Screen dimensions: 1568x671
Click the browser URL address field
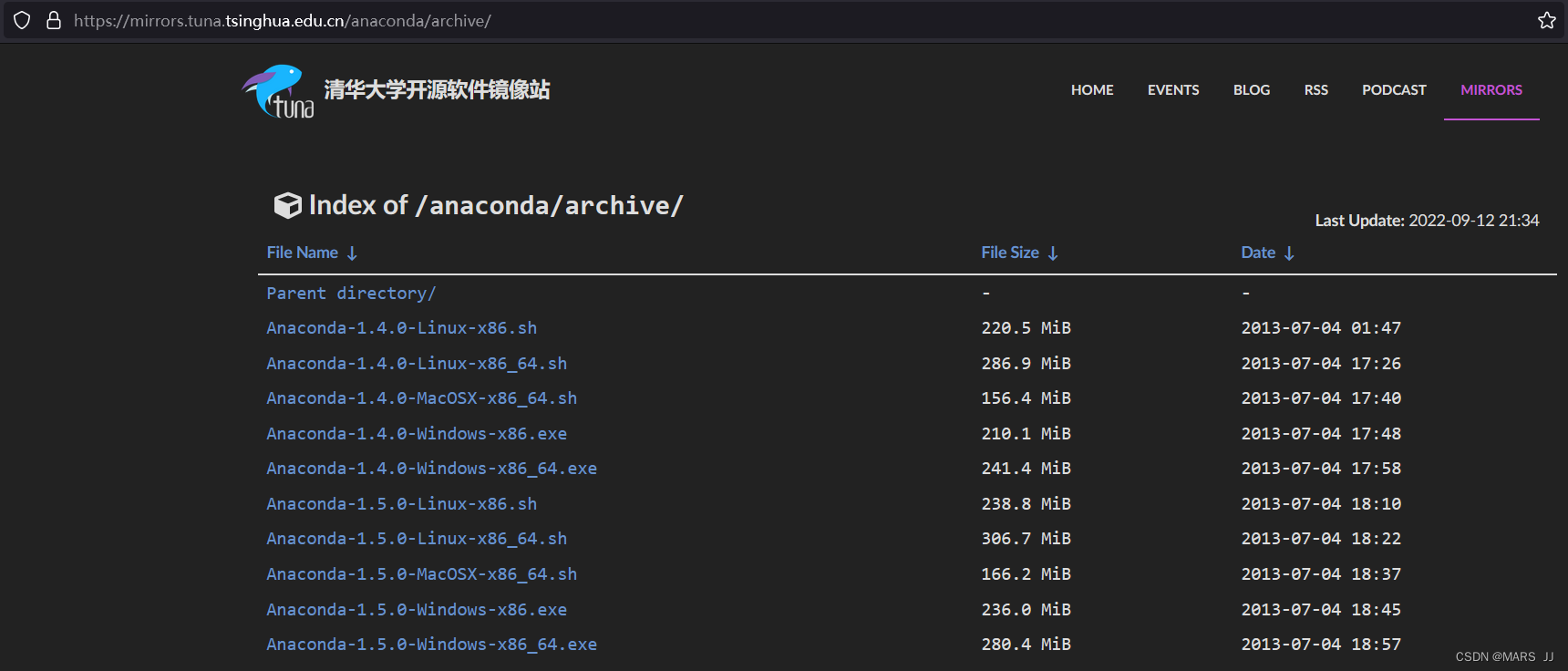tap(784, 20)
